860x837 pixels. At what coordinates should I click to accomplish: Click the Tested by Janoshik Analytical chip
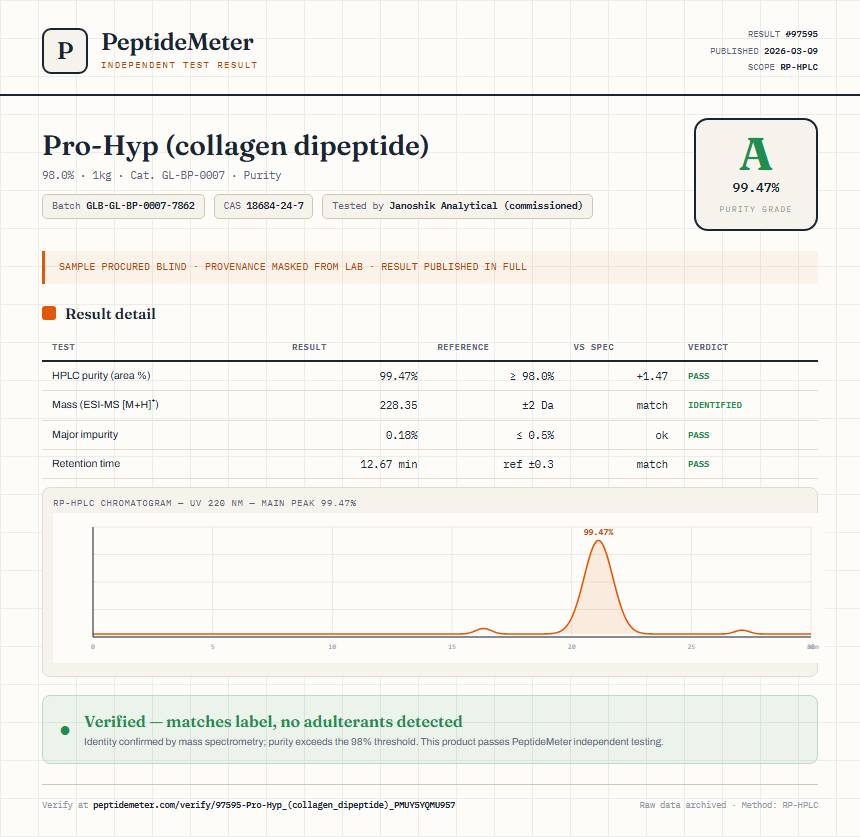coord(457,206)
